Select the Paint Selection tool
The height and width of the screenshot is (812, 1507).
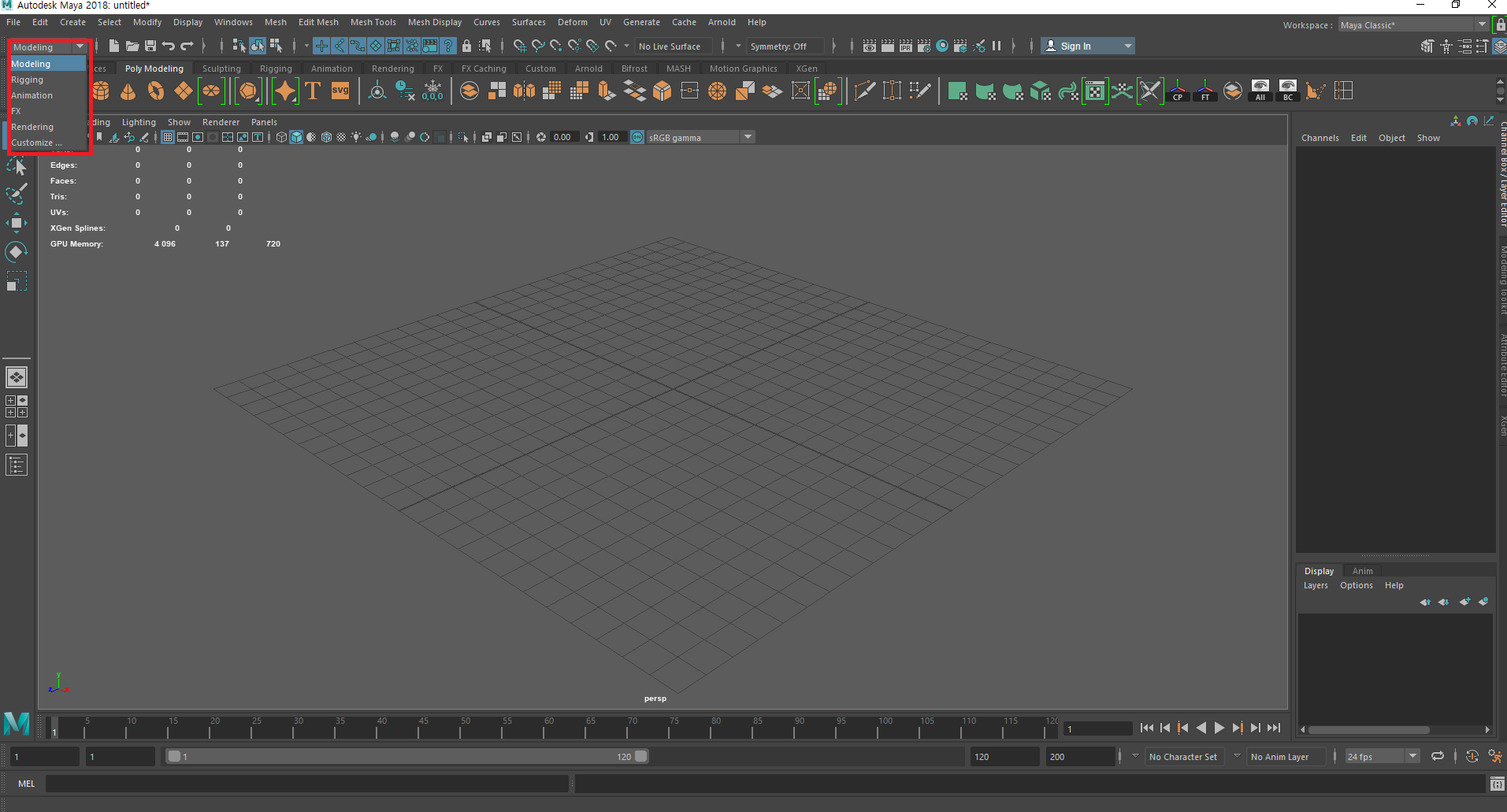coord(16,194)
